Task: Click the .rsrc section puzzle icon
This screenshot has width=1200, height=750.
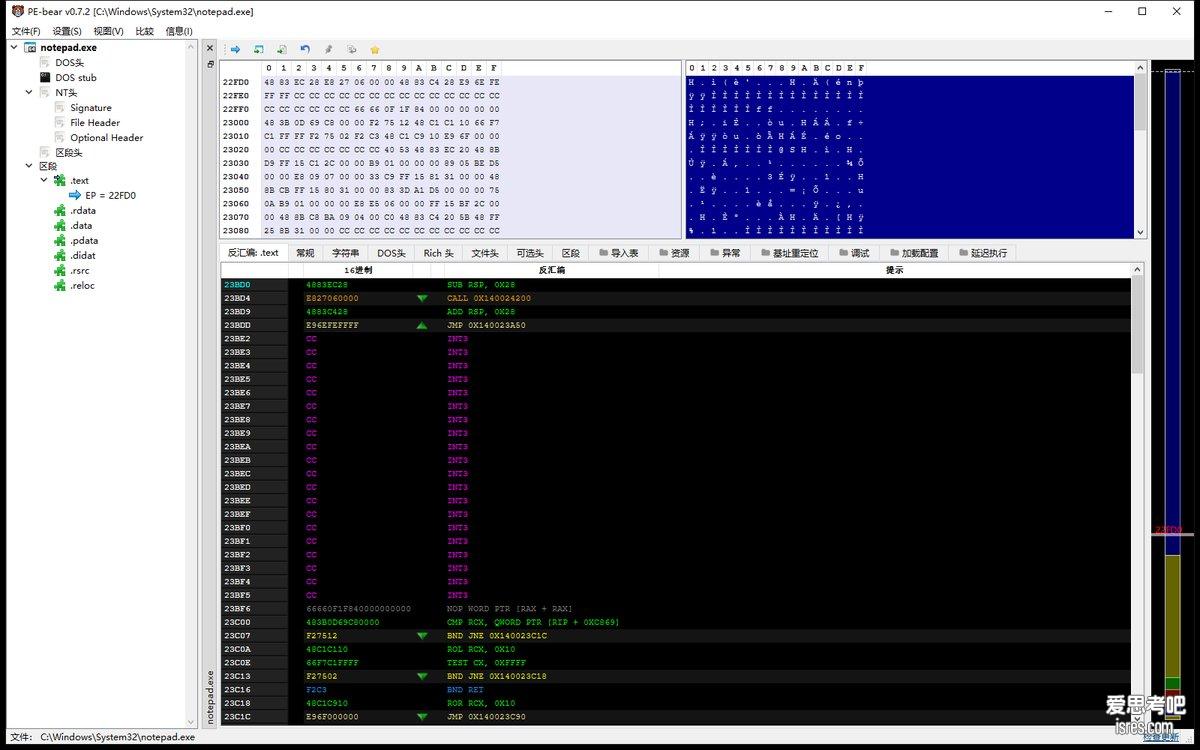Action: (x=60, y=270)
